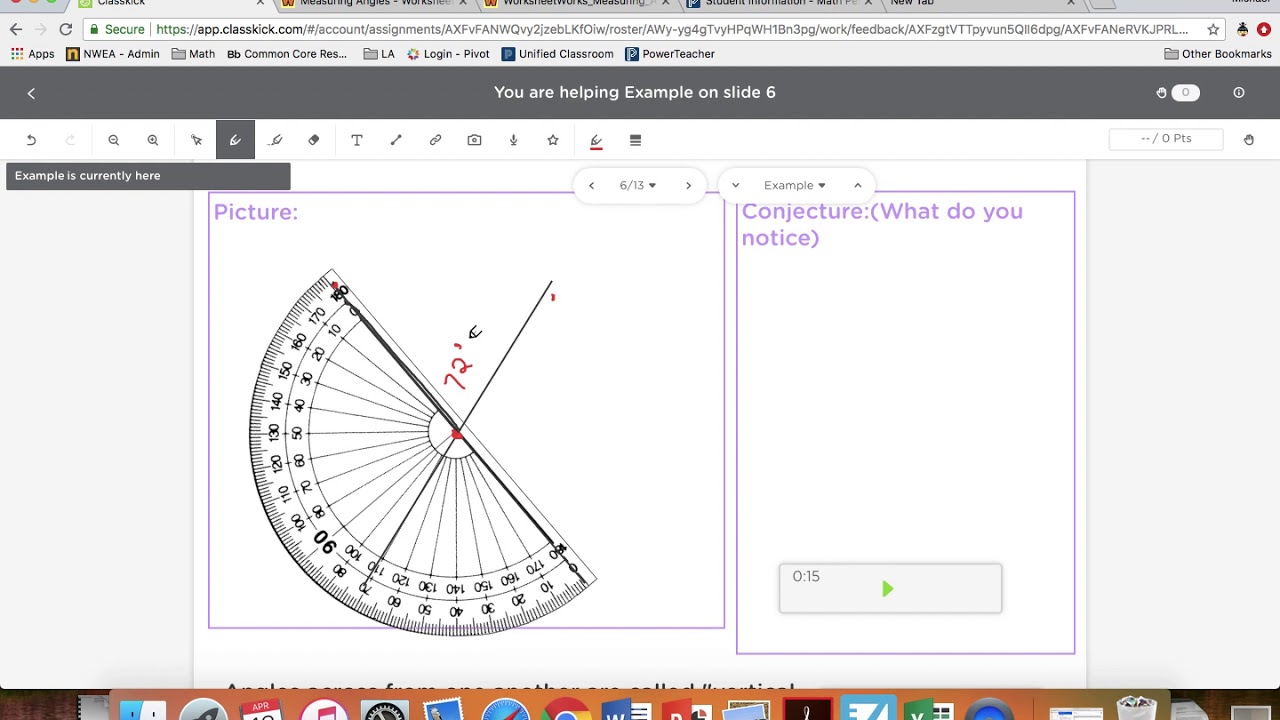
Task: Click the undo arrow in the toolbar
Action: click(x=31, y=140)
